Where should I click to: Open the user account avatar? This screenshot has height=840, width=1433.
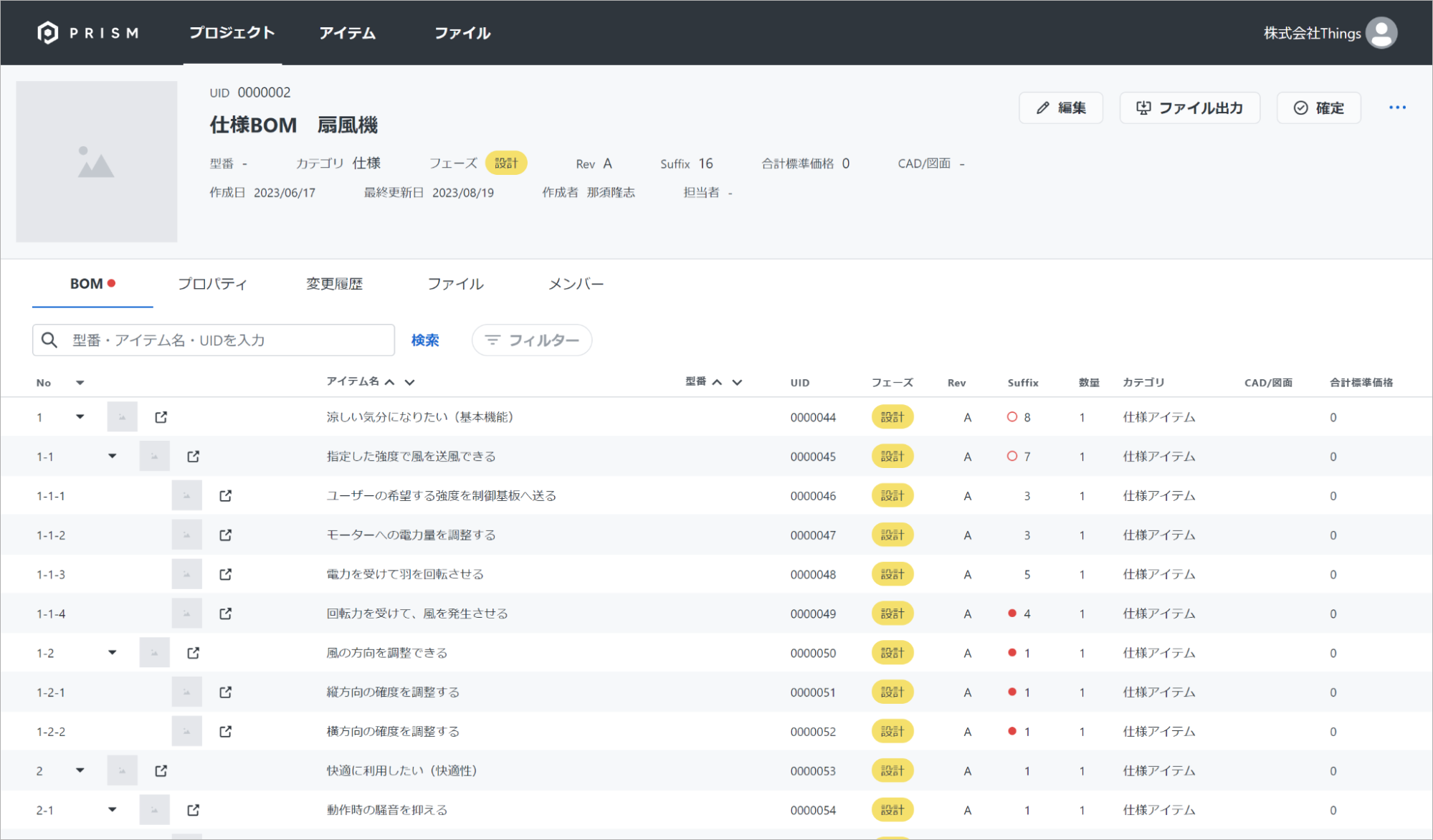1381,33
